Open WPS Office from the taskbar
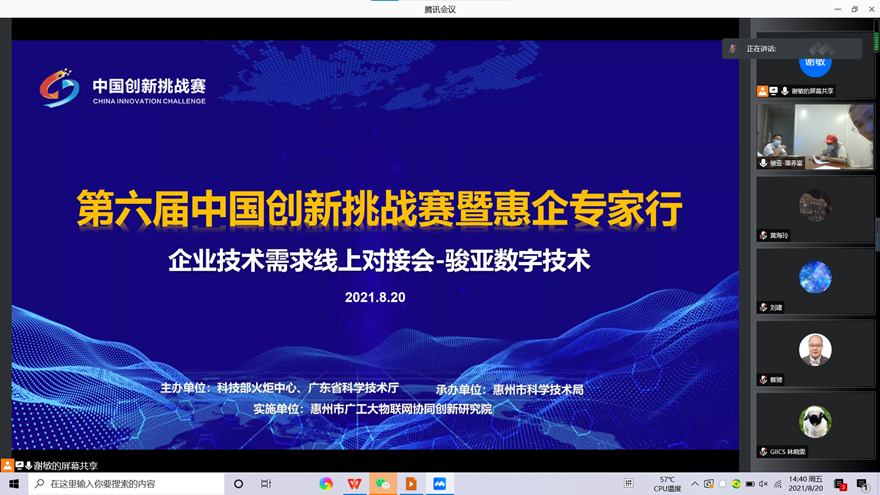Screen dimensions: 880x495 (x=354, y=484)
